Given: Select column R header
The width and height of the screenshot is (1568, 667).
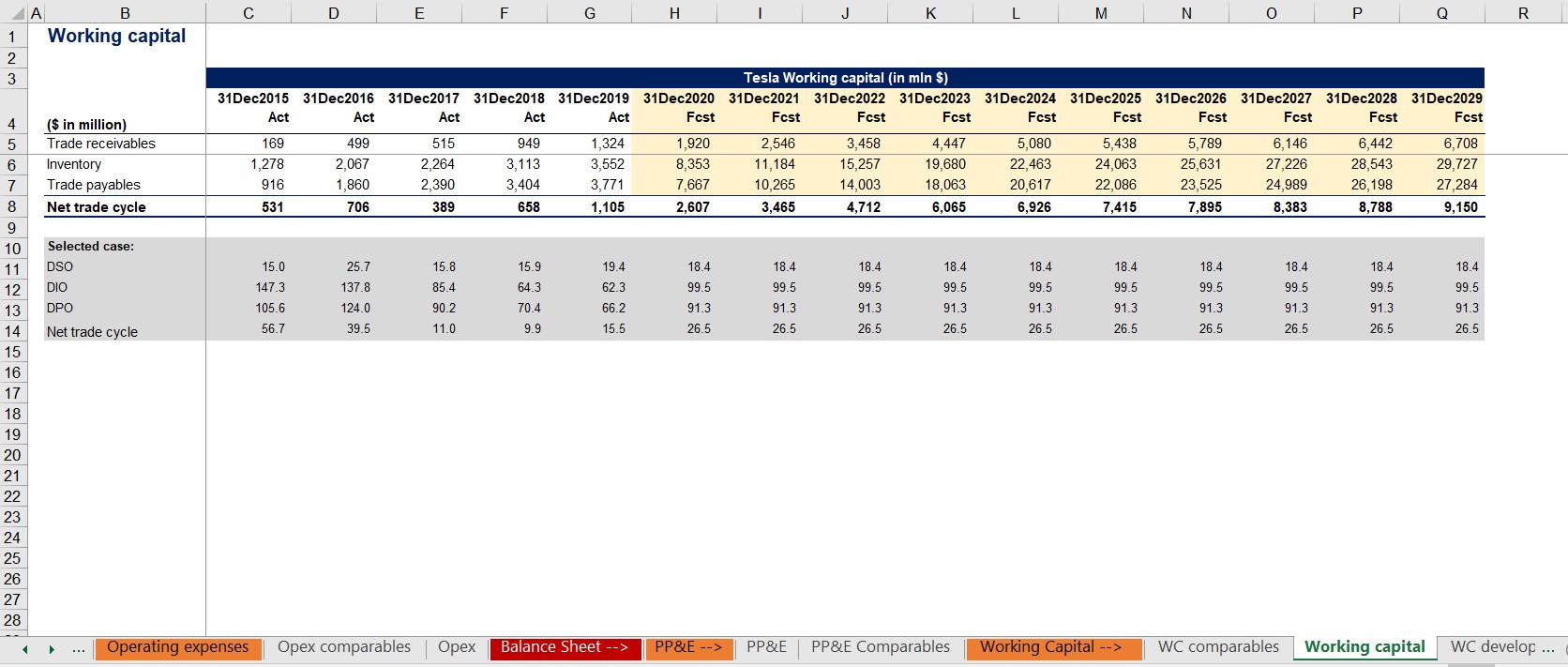Looking at the screenshot, I should [x=1523, y=13].
